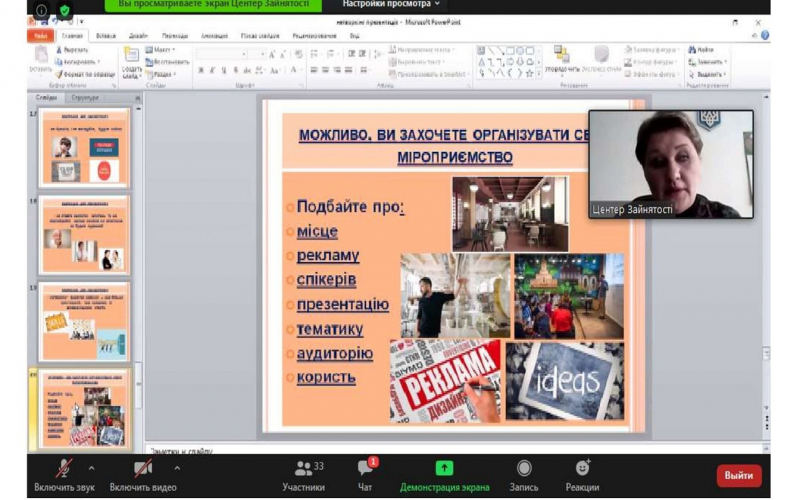Toggle strikethrough text formatting
This screenshot has height=500, width=800.
pyautogui.click(x=247, y=70)
